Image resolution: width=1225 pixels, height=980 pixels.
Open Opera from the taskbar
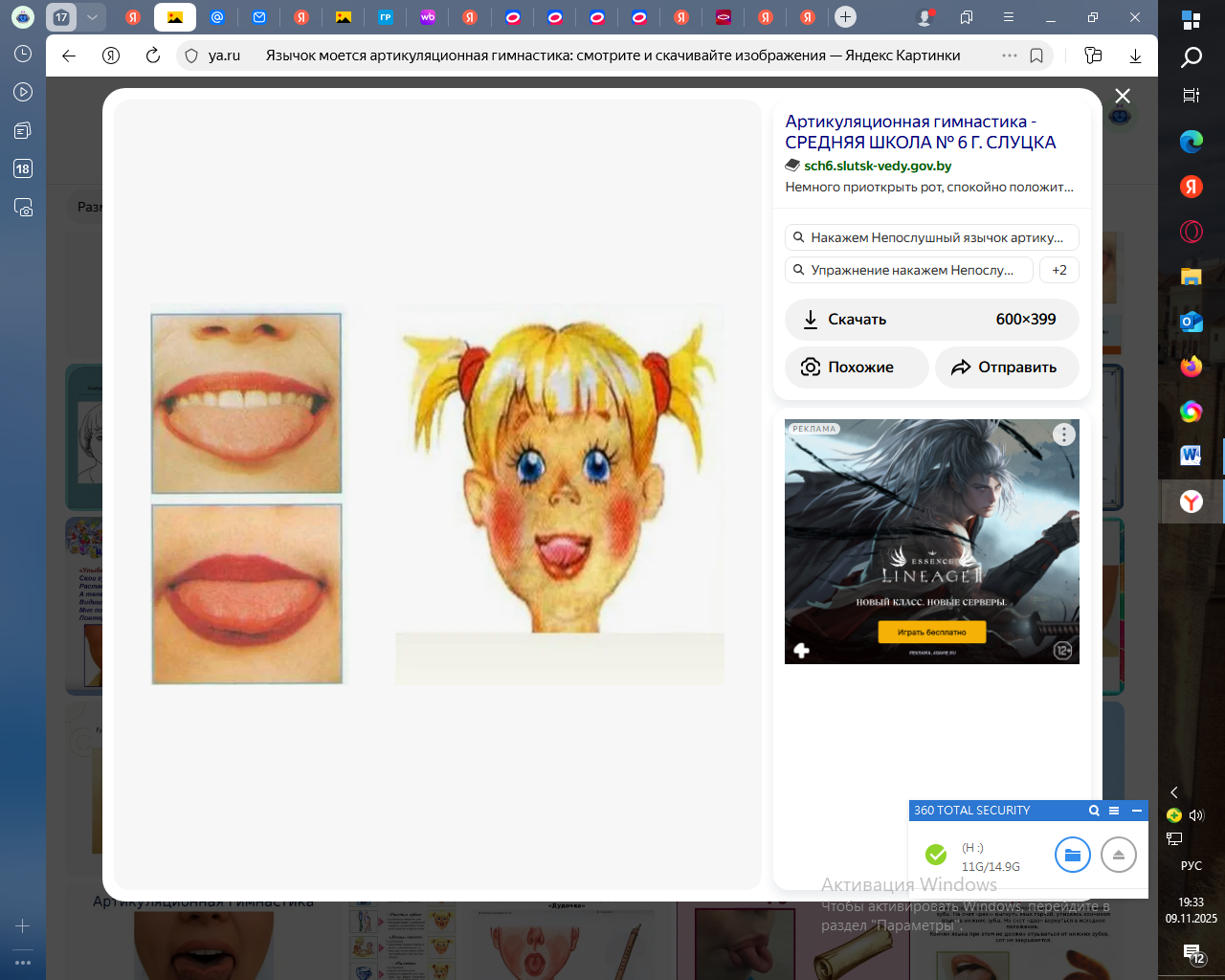click(1191, 232)
